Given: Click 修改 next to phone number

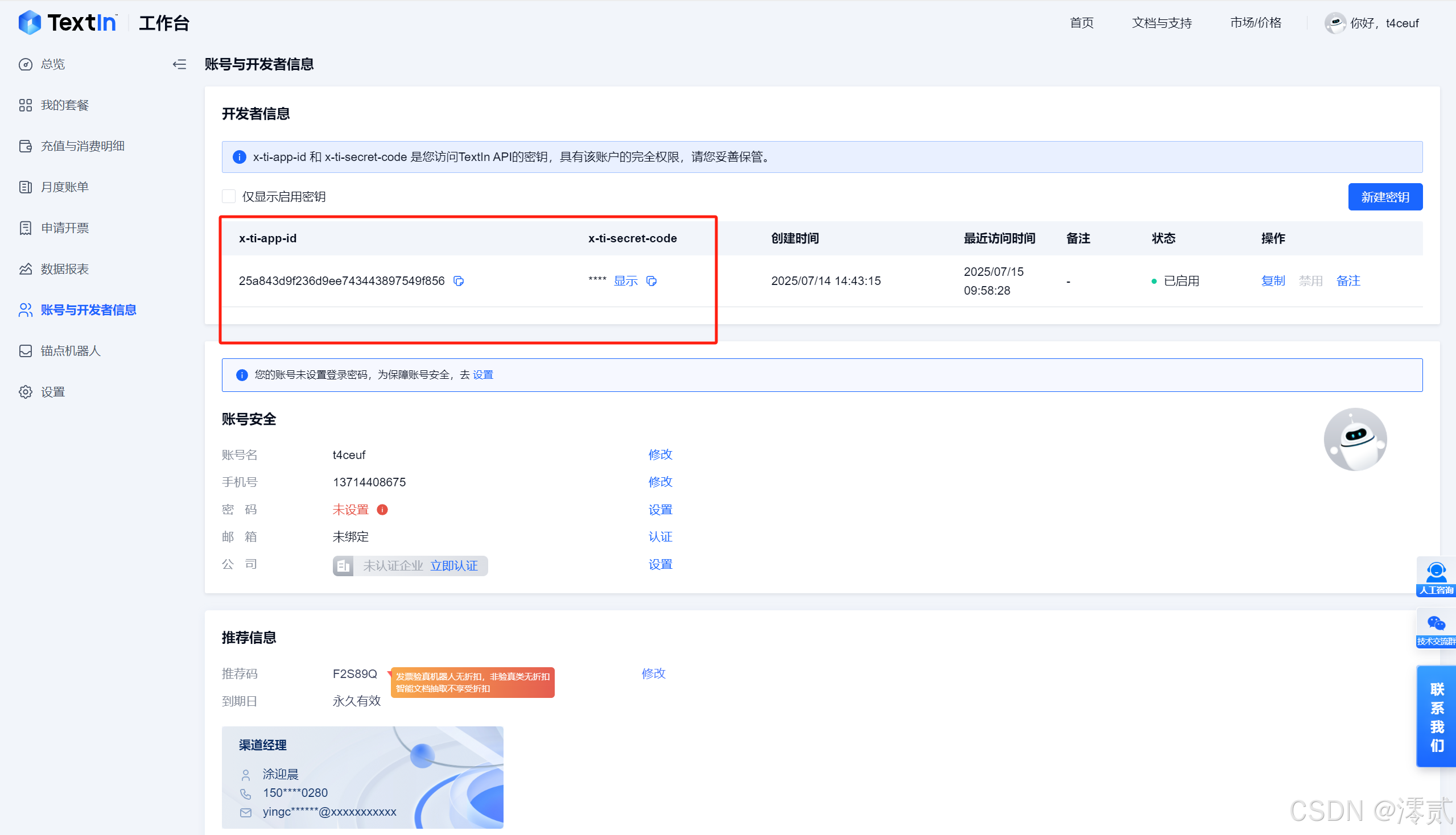Looking at the screenshot, I should pos(660,482).
